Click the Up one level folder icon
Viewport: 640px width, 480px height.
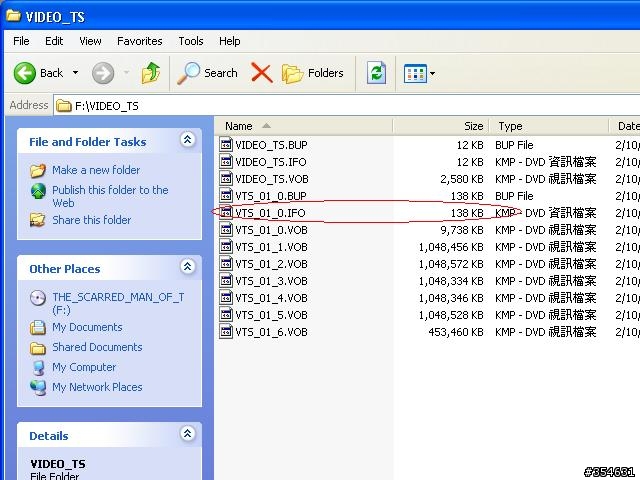point(151,73)
